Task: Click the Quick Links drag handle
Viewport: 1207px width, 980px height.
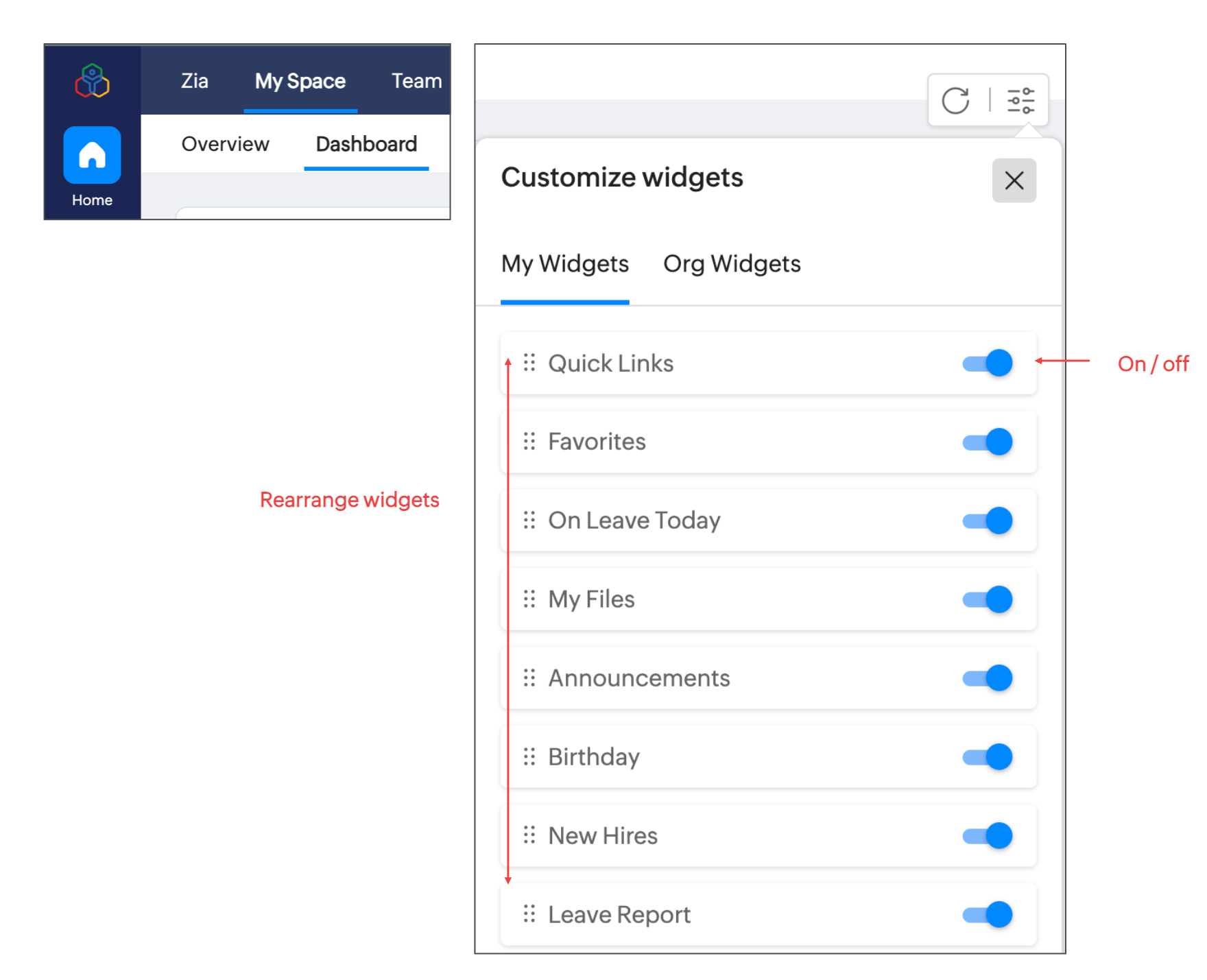Action: tap(529, 362)
